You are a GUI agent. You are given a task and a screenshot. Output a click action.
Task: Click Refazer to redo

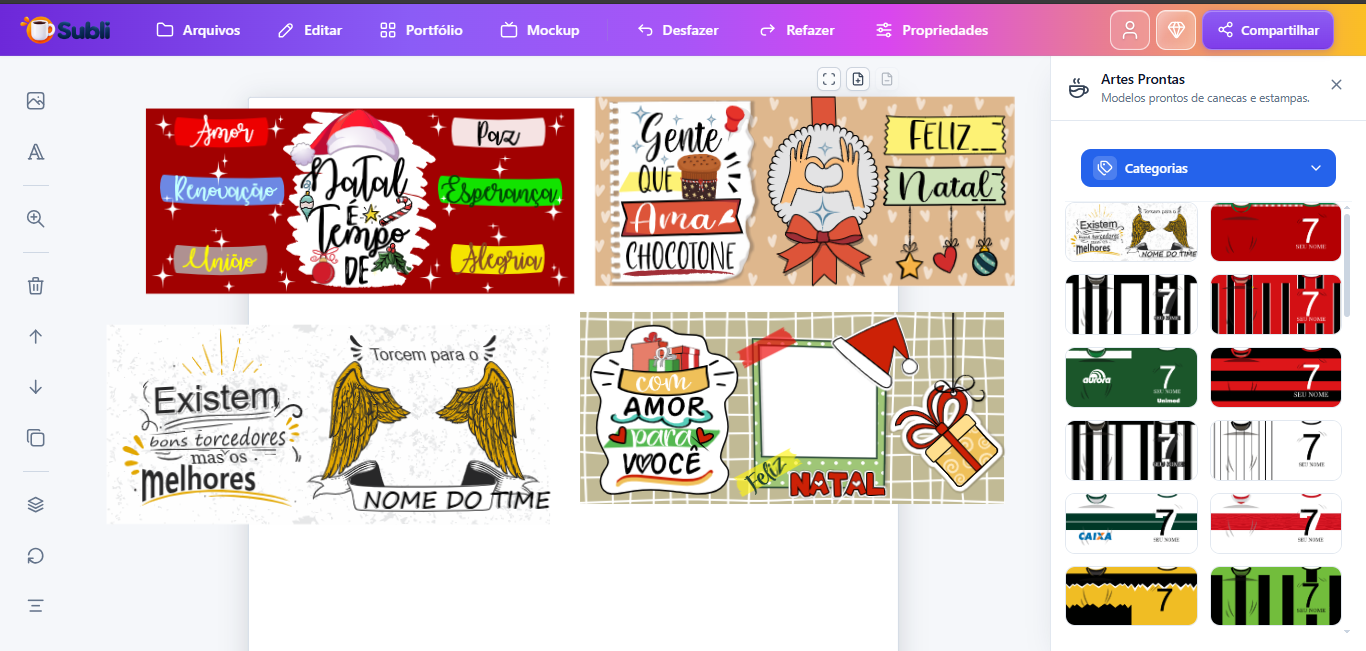[x=797, y=30]
